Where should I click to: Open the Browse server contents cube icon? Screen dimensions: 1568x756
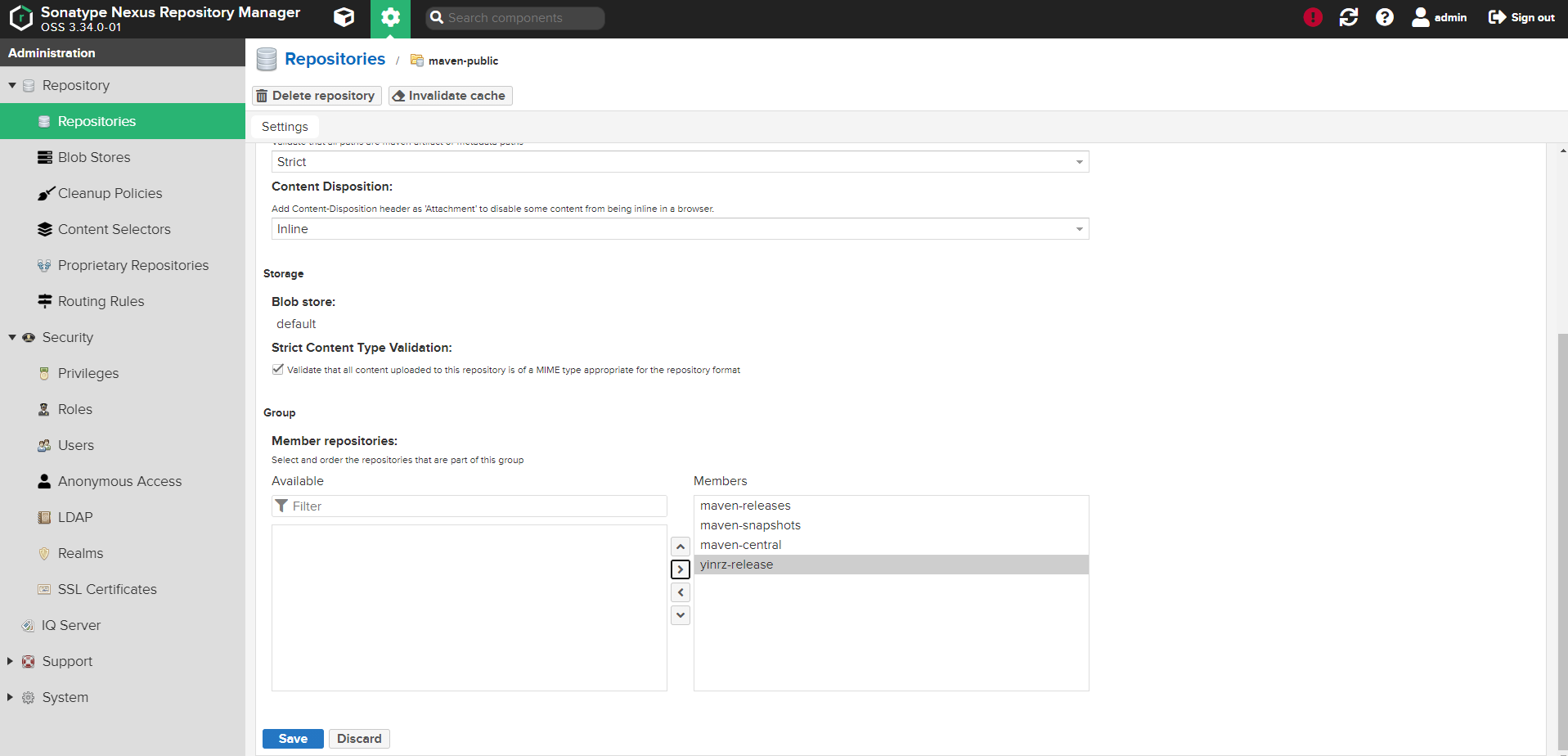(x=344, y=17)
